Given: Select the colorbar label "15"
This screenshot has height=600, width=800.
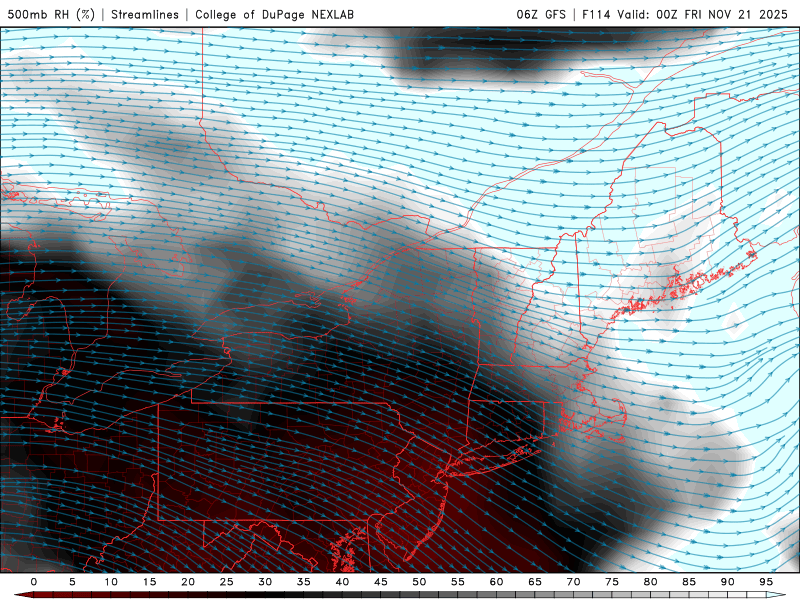Looking at the screenshot, I should point(149,582).
